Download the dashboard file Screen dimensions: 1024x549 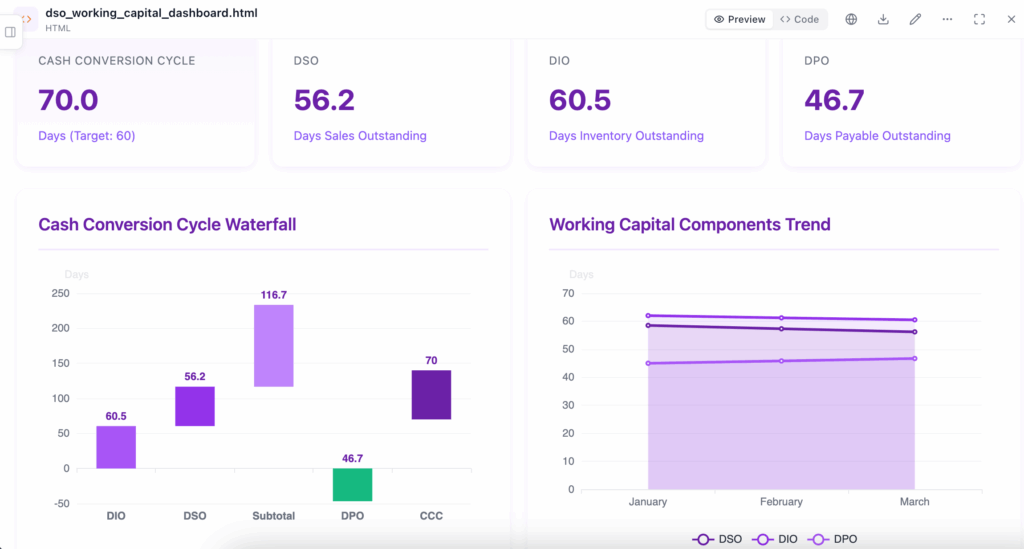click(x=883, y=20)
